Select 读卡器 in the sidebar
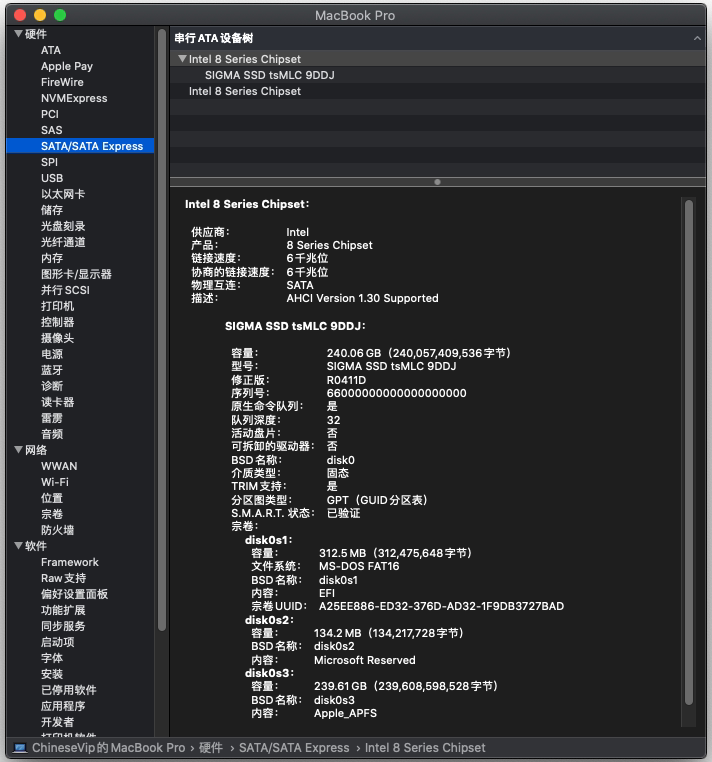Screen dimensions: 712x762 [57, 402]
